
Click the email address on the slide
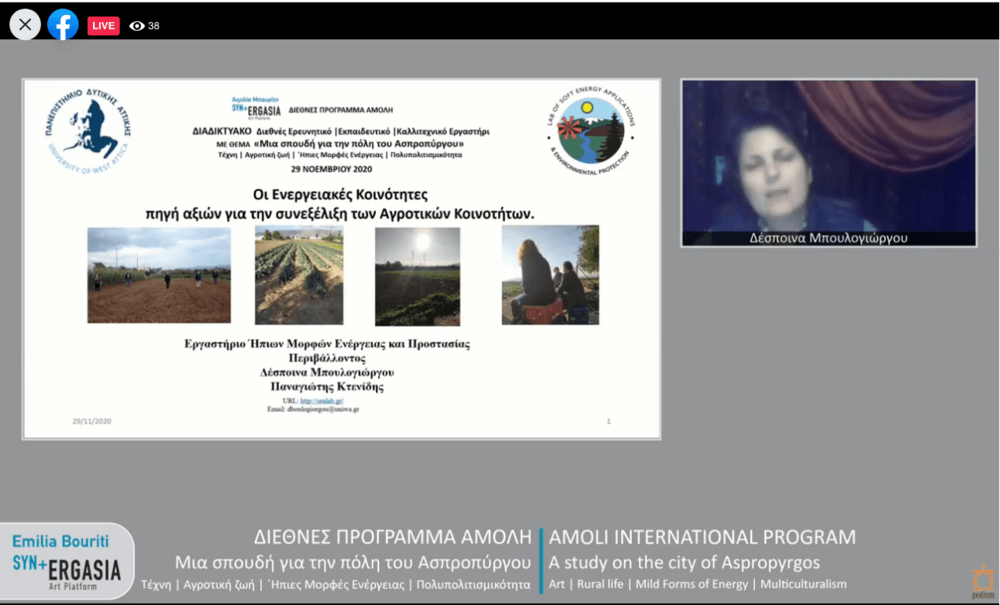coord(314,410)
